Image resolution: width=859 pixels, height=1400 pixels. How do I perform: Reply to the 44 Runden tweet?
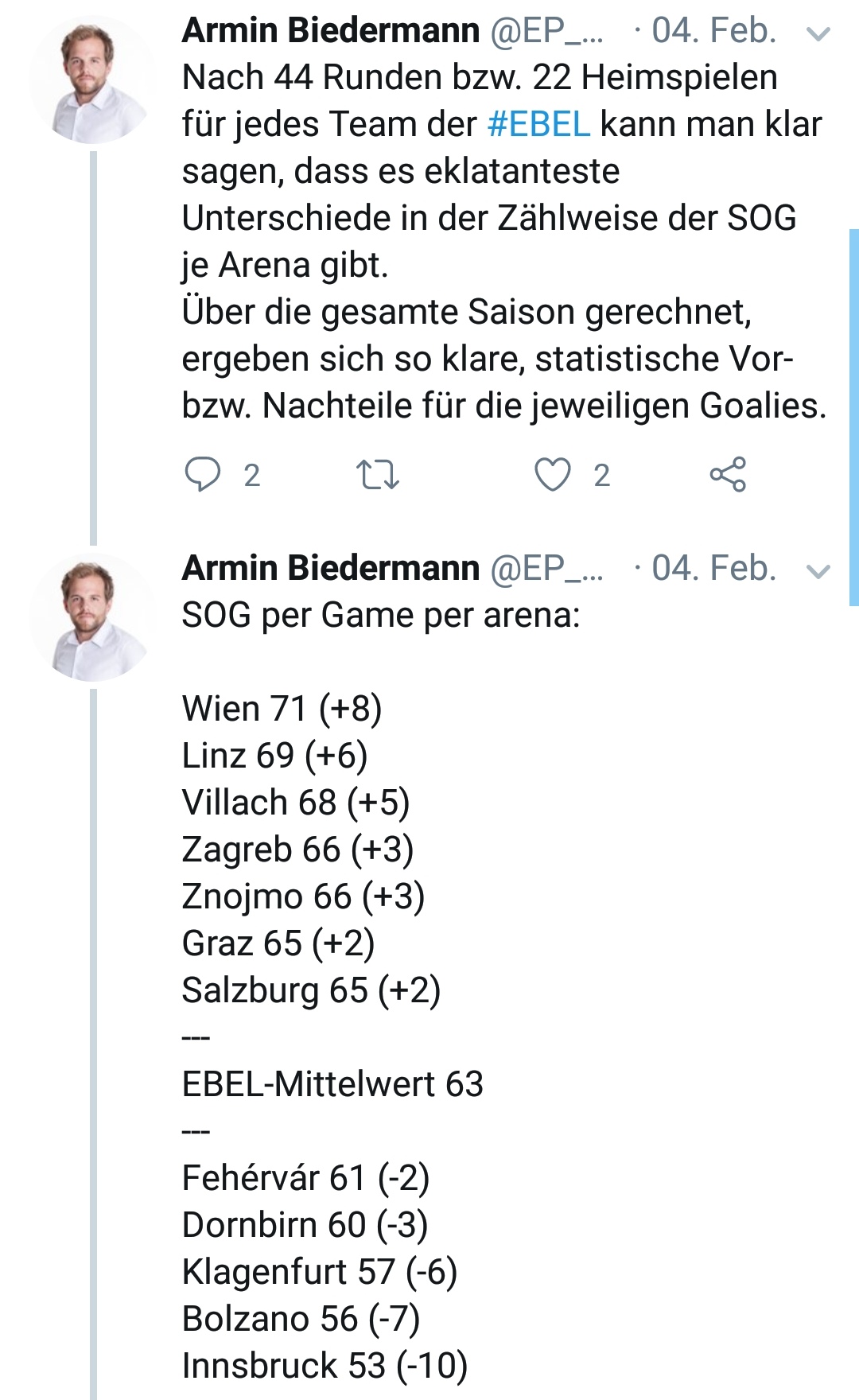(203, 474)
